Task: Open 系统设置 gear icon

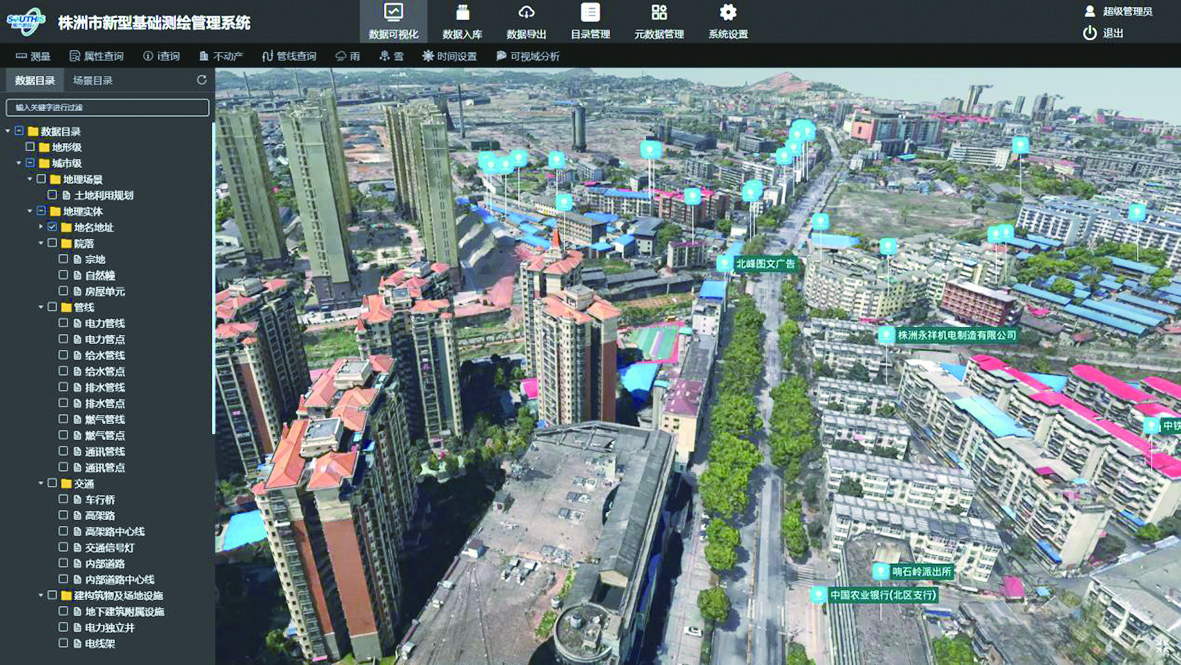Action: [x=728, y=13]
